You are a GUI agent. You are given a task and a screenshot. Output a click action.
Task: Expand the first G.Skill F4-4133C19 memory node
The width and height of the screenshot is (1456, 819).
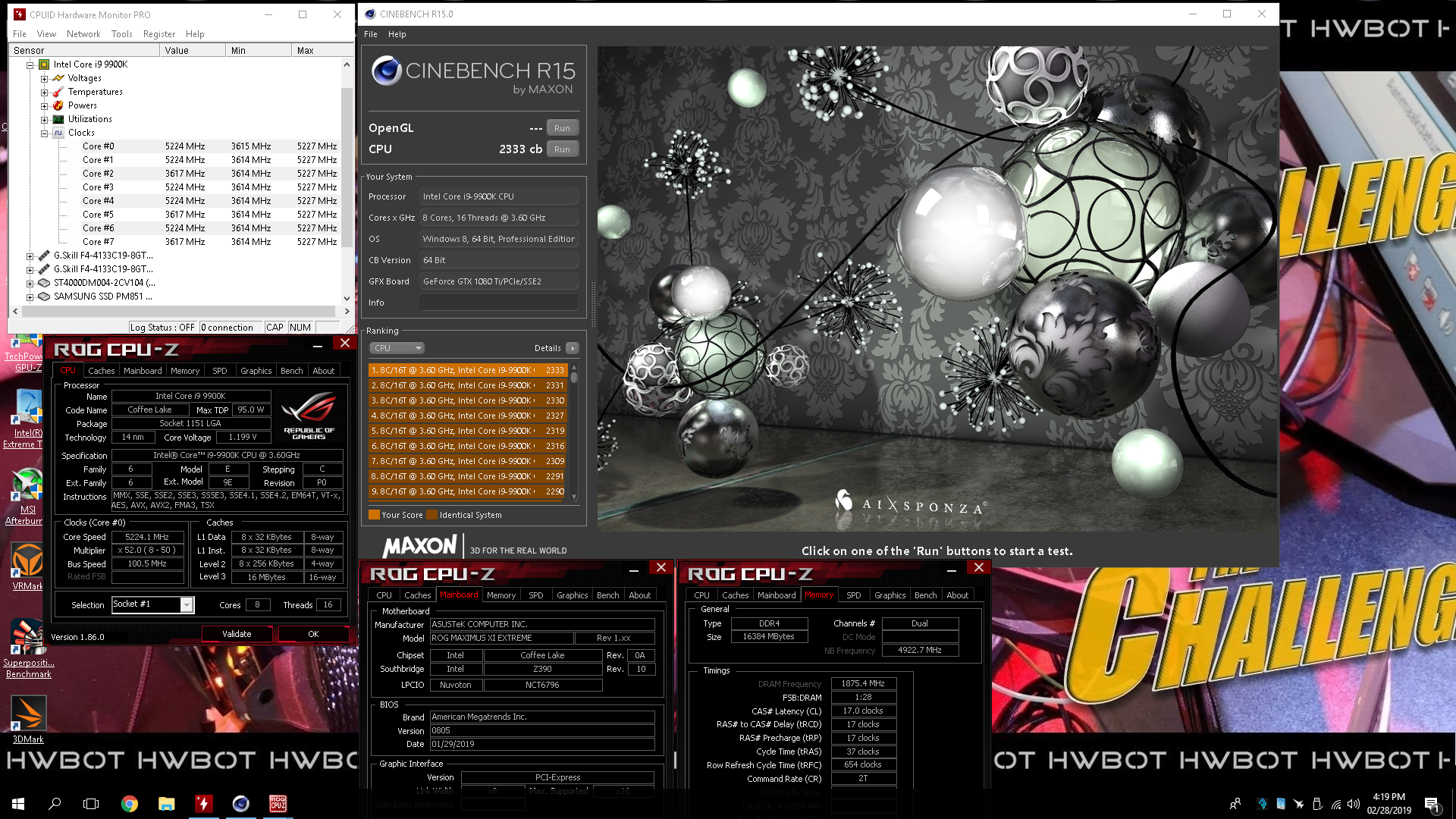pos(30,256)
